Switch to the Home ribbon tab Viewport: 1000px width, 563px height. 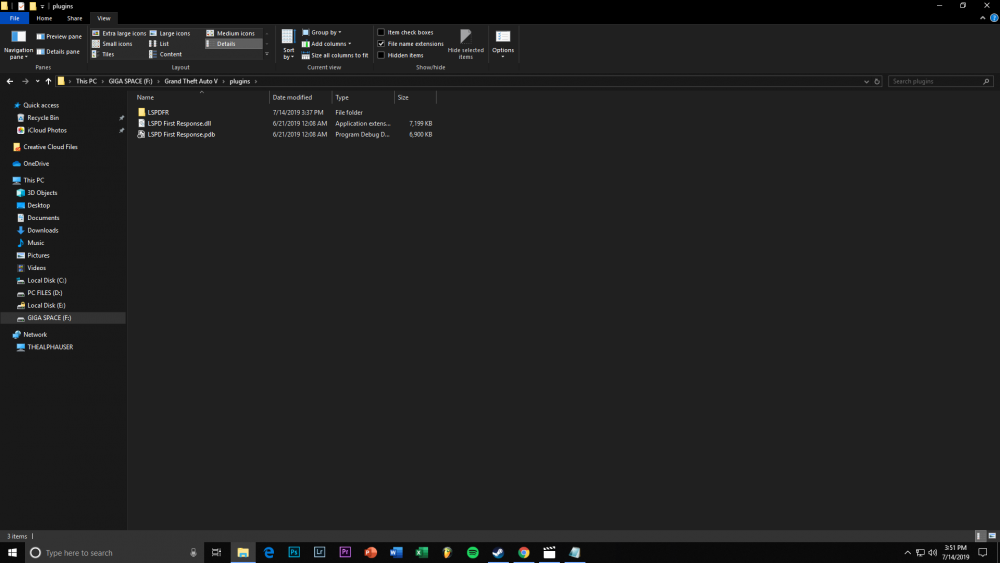(x=44, y=18)
